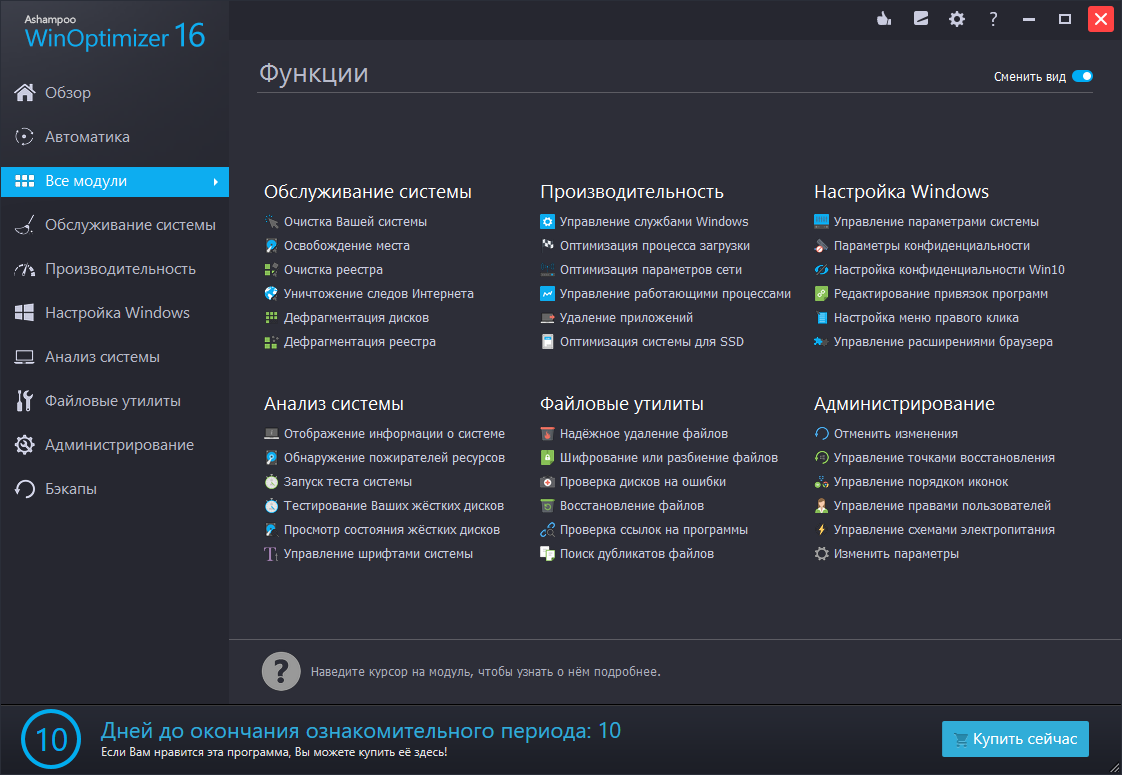Expand the Все модули arrow
The width and height of the screenshot is (1122, 775).
pos(215,182)
